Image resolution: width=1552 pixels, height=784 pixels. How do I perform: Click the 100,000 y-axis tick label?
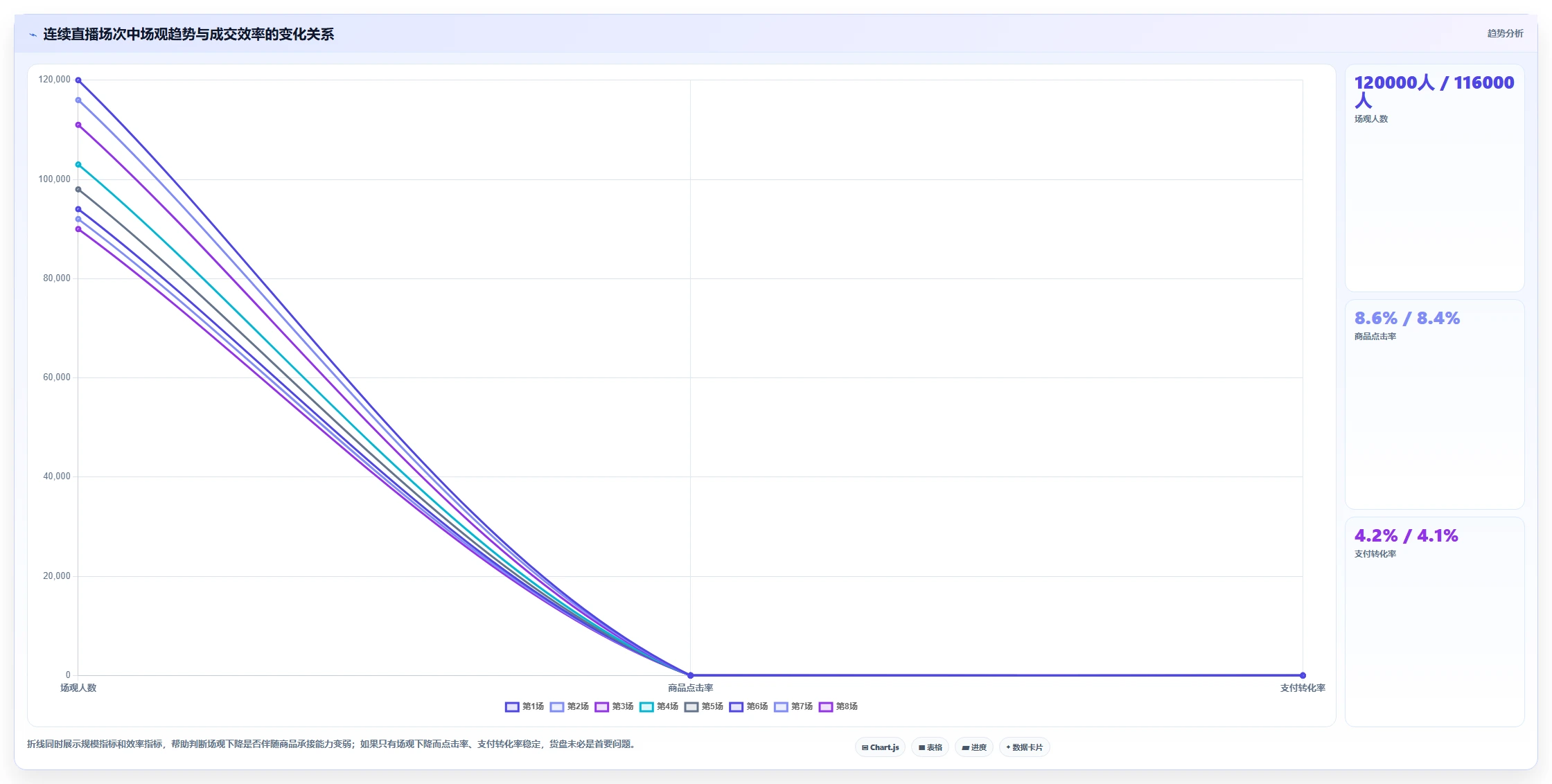tap(54, 179)
